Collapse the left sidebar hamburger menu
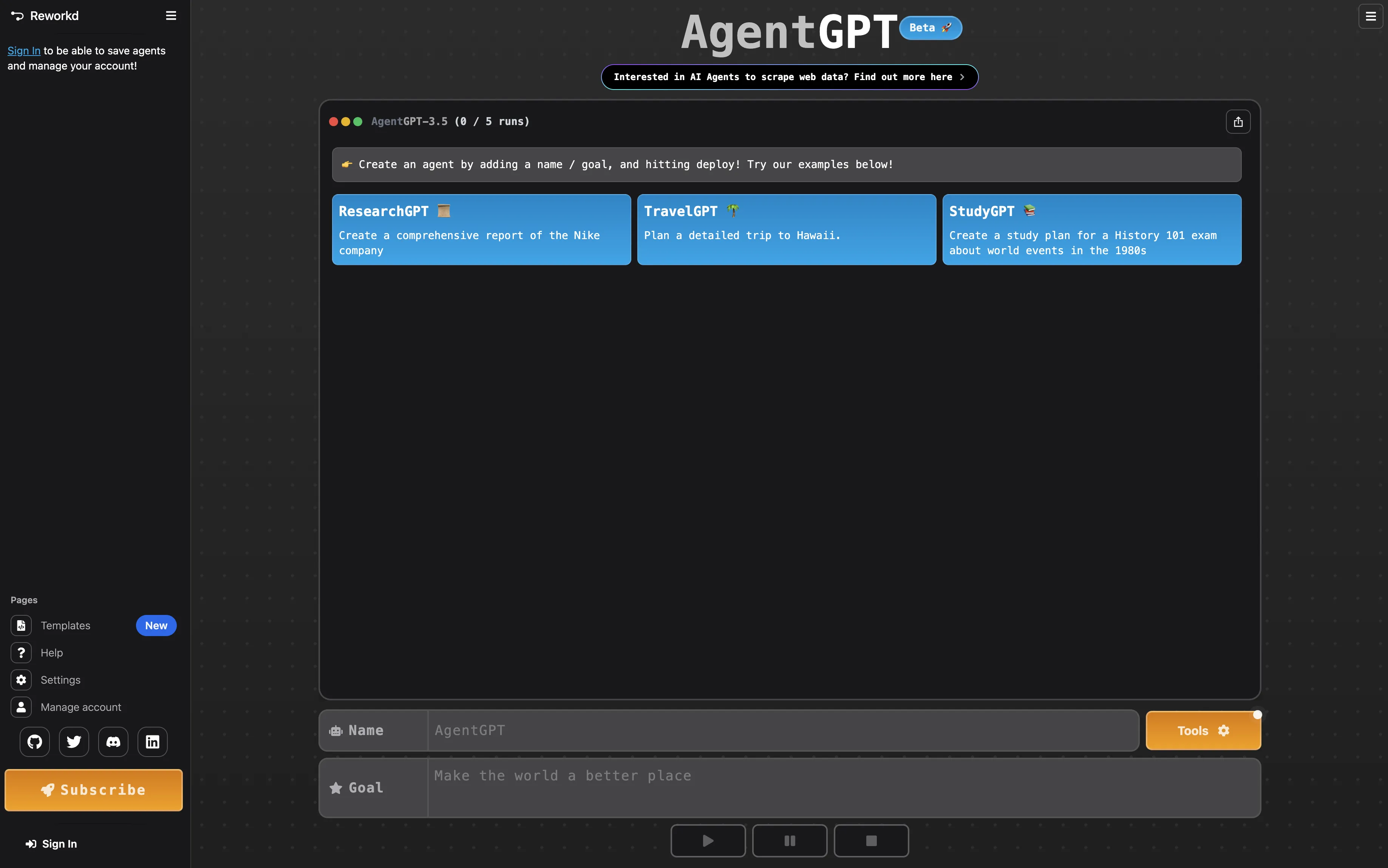The height and width of the screenshot is (868, 1388). coord(170,15)
